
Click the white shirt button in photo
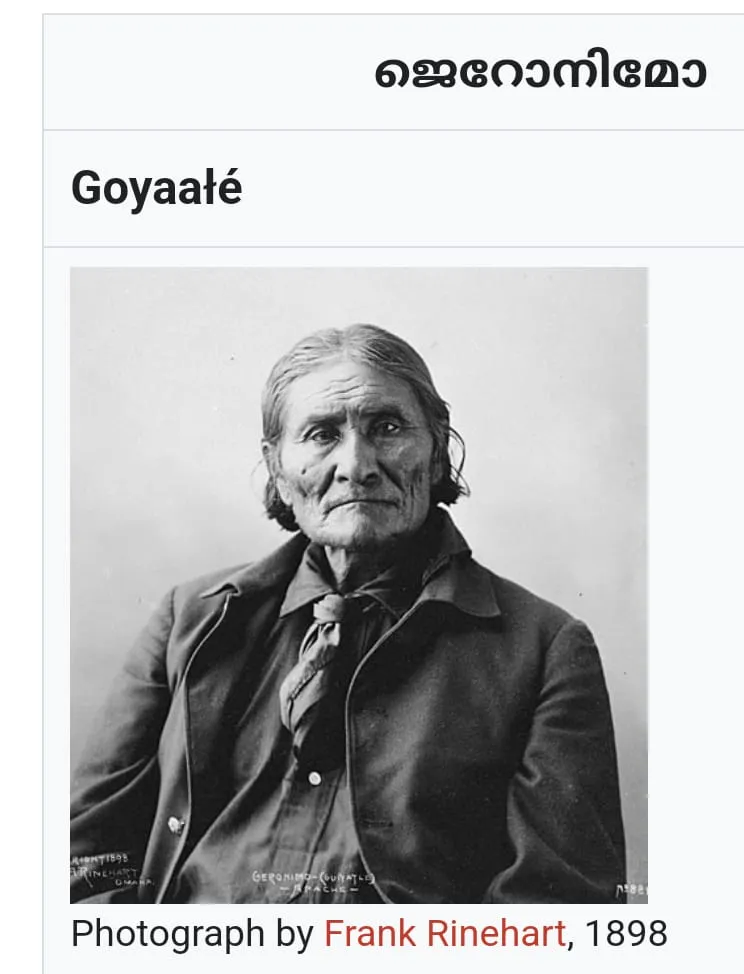tap(315, 778)
